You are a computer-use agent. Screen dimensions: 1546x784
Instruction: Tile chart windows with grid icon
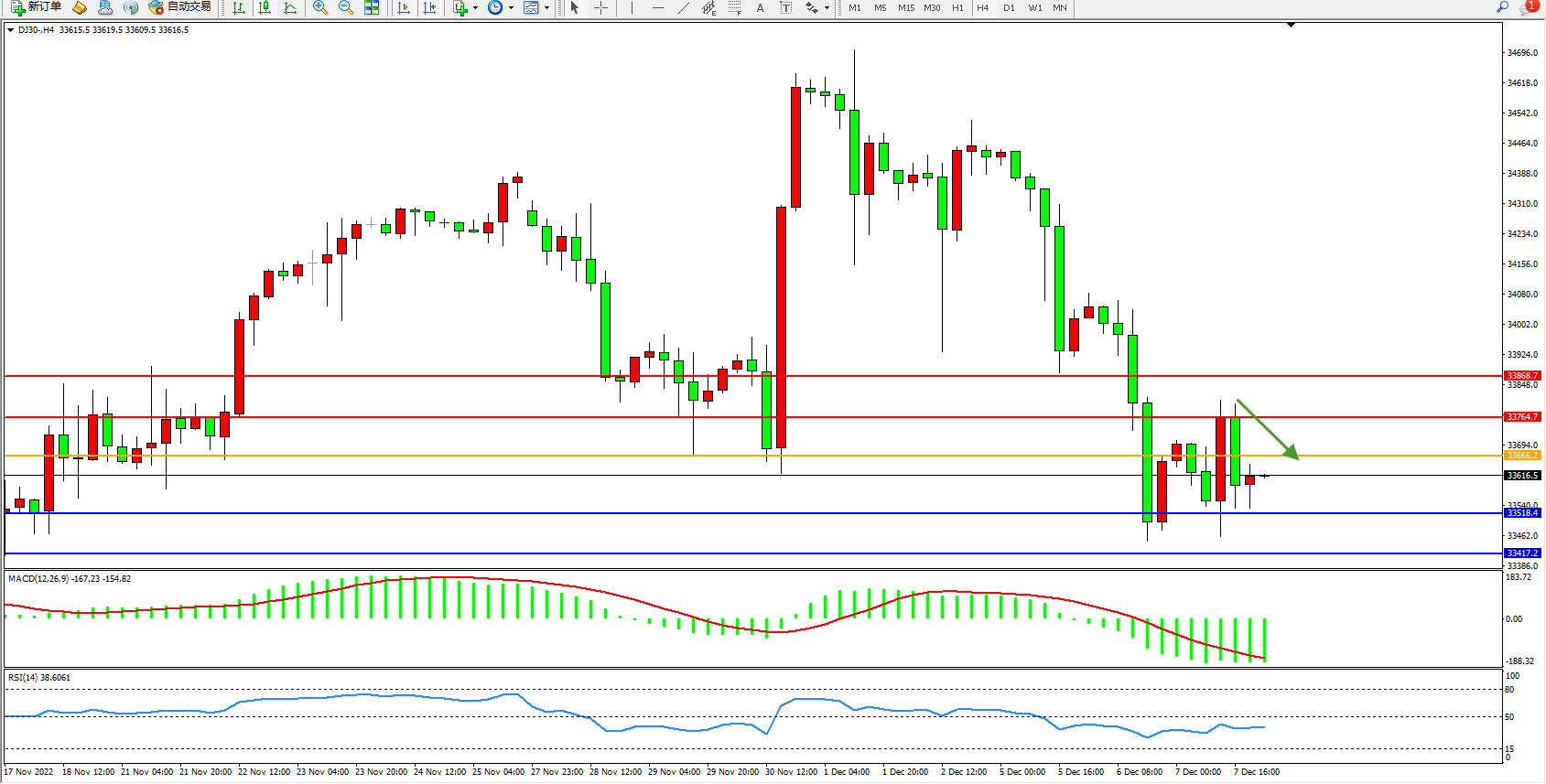tap(372, 7)
